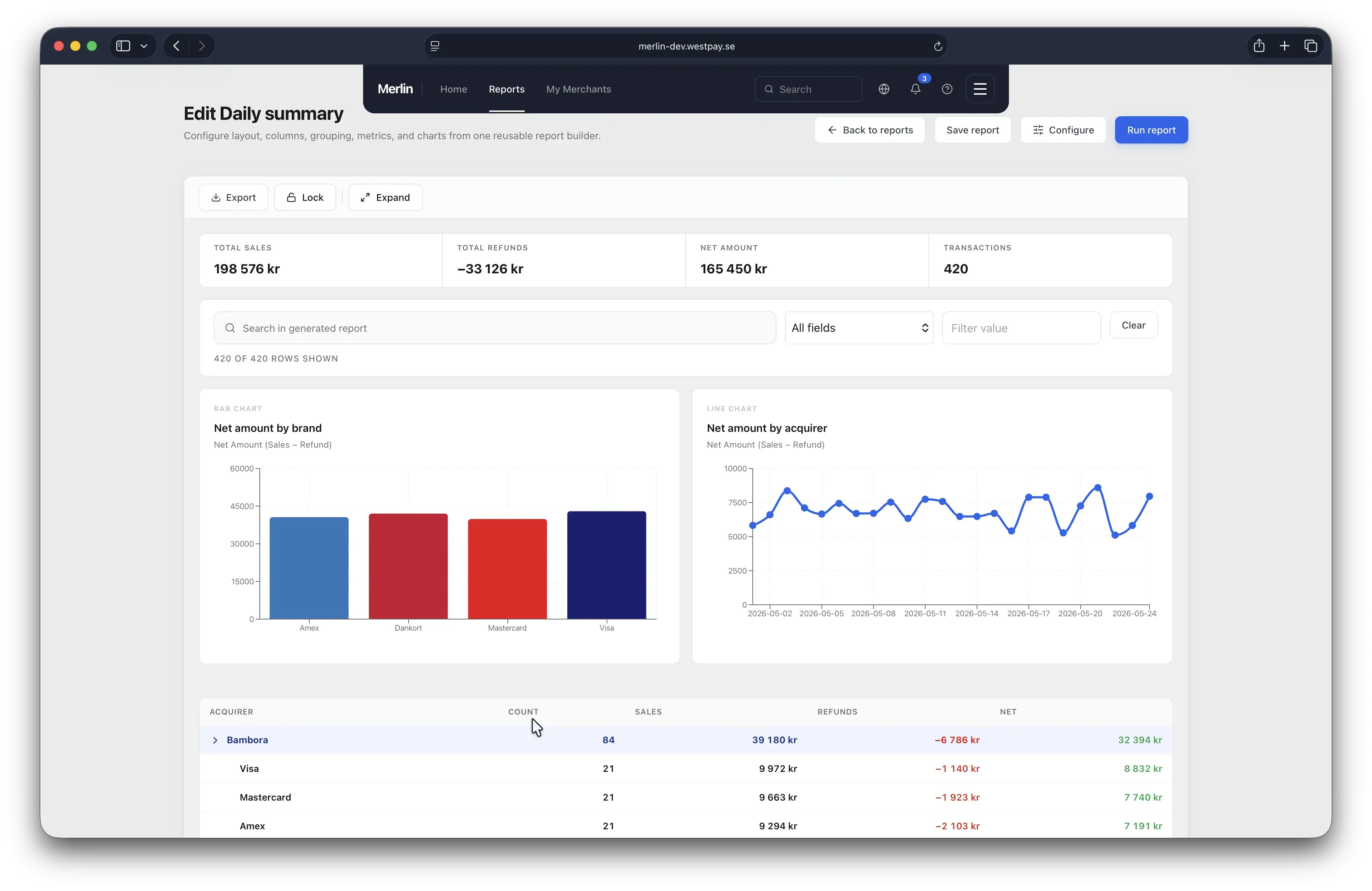Go to the Home tab
The height and width of the screenshot is (891, 1372).
[x=454, y=89]
